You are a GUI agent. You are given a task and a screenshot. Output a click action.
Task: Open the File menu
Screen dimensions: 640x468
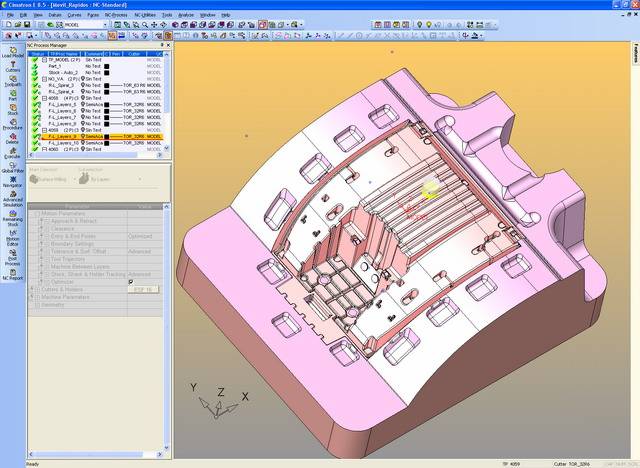point(11,15)
